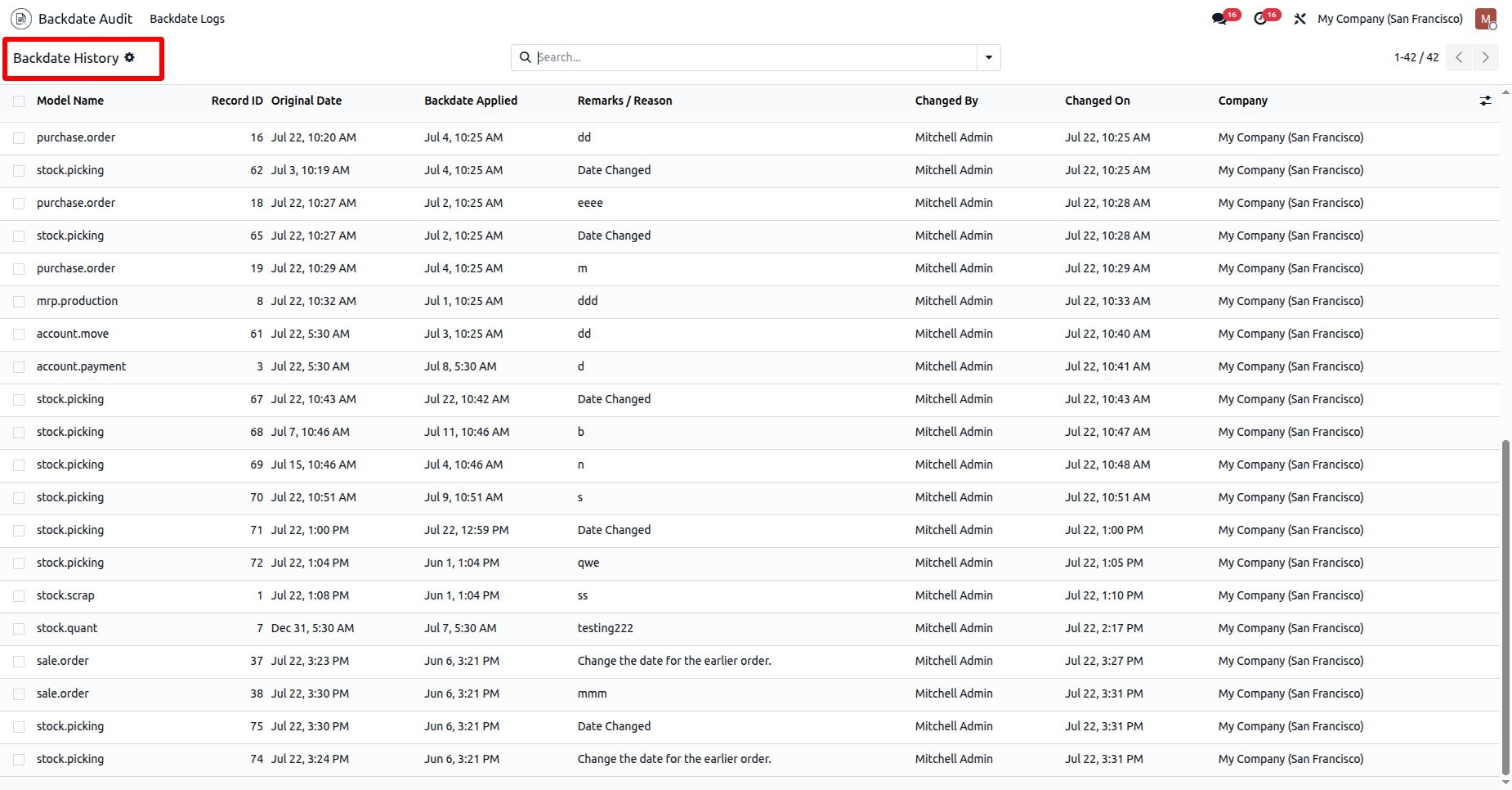Sort by the Company column header
1512x790 pixels.
[1243, 101]
